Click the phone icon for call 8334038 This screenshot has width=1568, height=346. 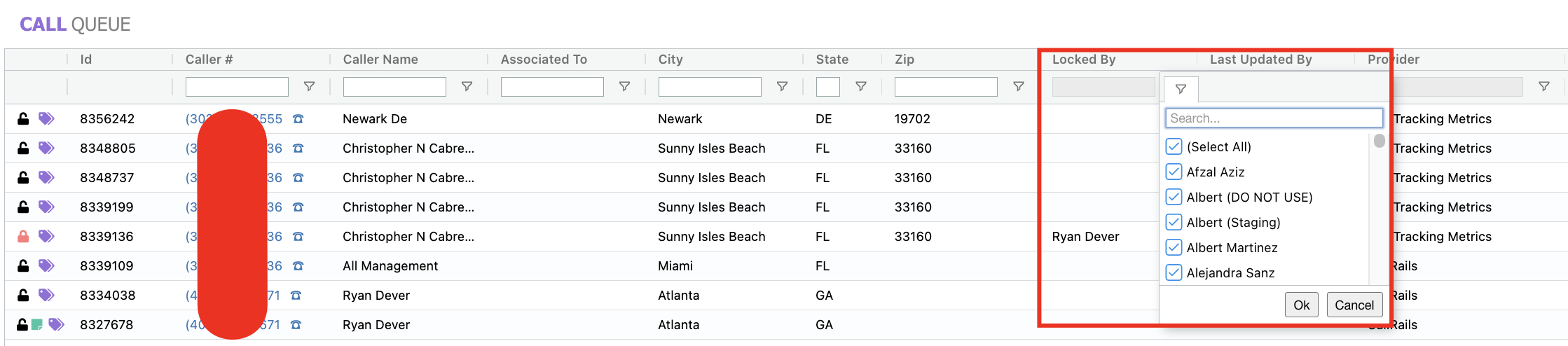tap(296, 296)
